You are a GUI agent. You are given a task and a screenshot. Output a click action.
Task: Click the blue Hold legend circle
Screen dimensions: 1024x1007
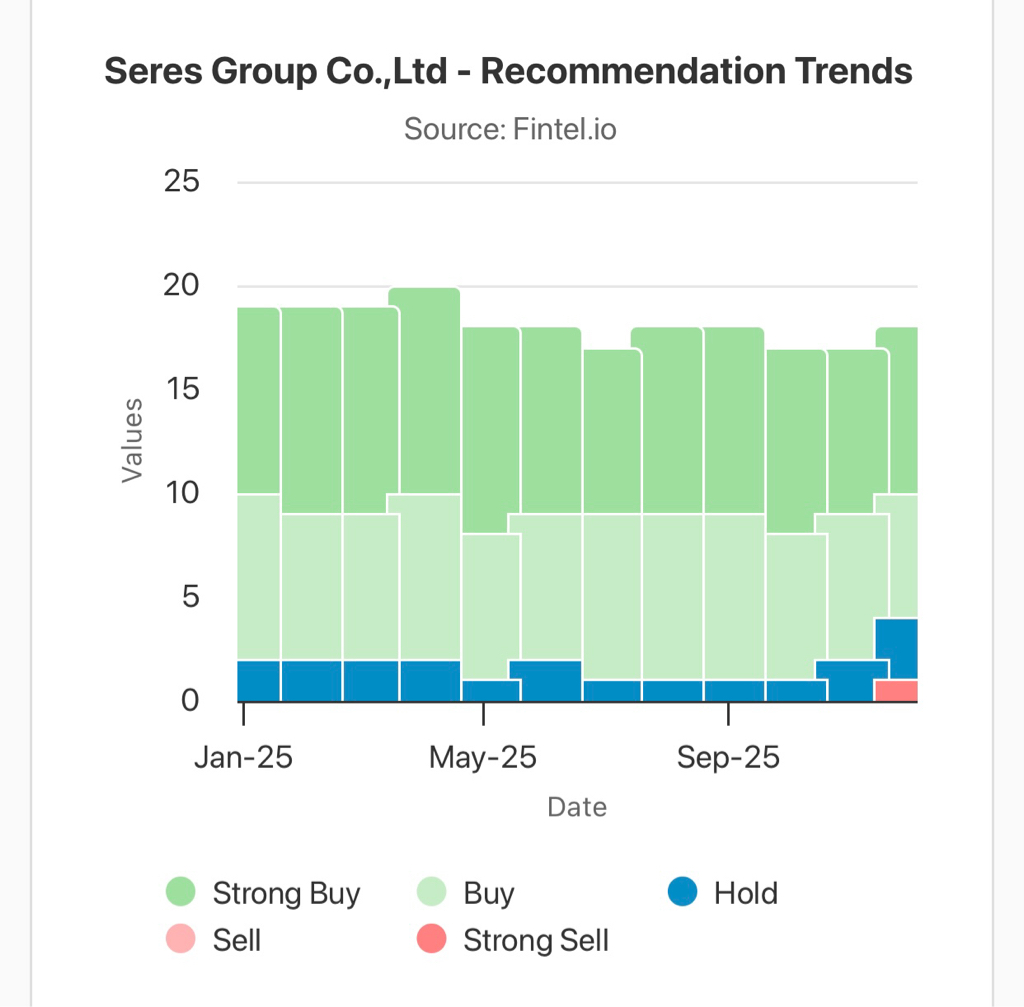683,892
